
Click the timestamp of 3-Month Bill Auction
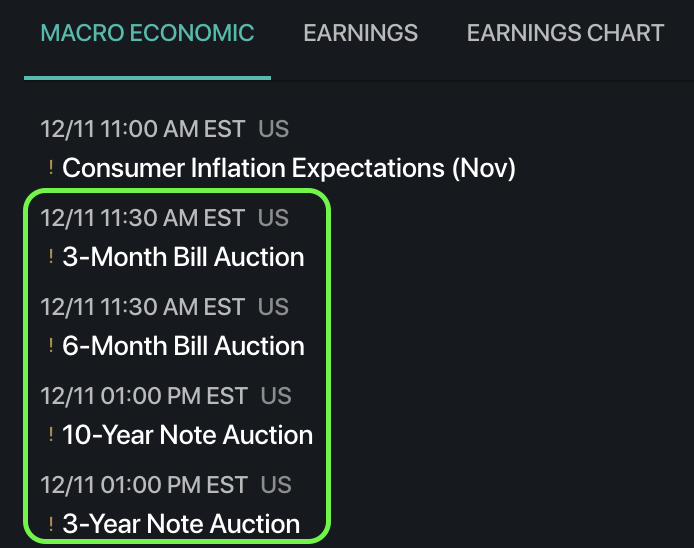click(143, 218)
